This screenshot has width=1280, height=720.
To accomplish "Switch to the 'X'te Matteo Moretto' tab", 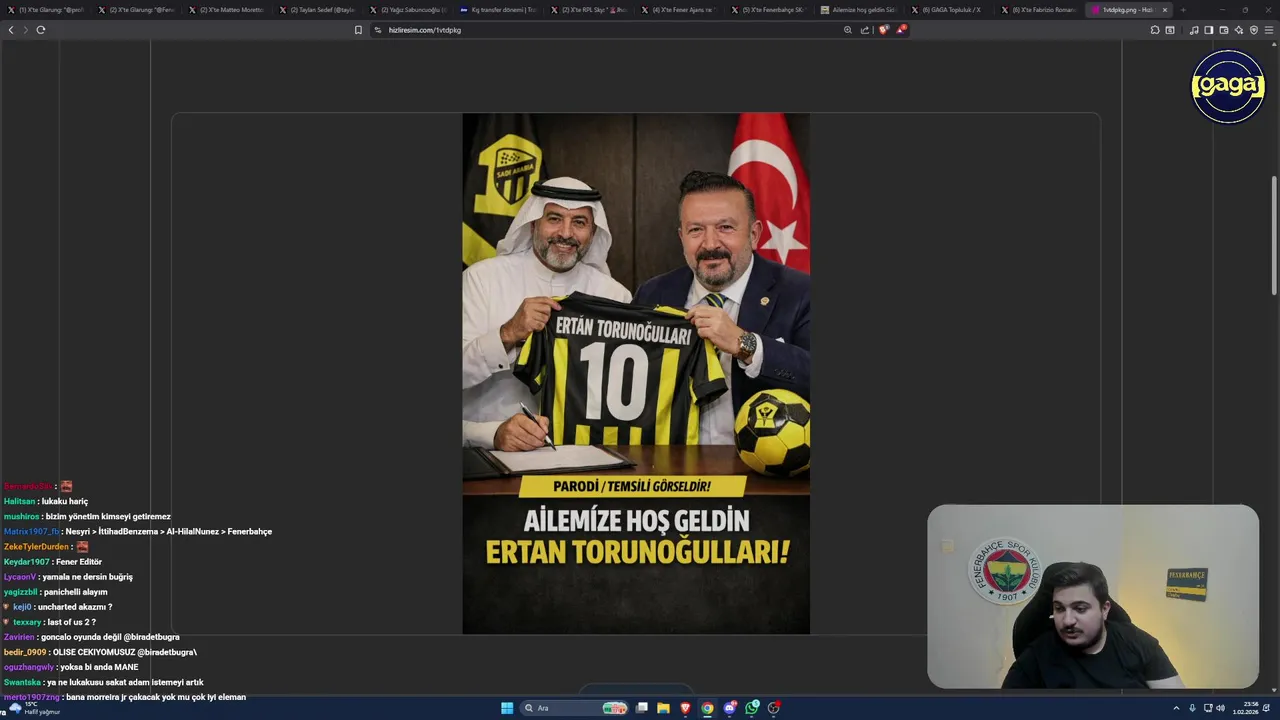I will coord(229,10).
